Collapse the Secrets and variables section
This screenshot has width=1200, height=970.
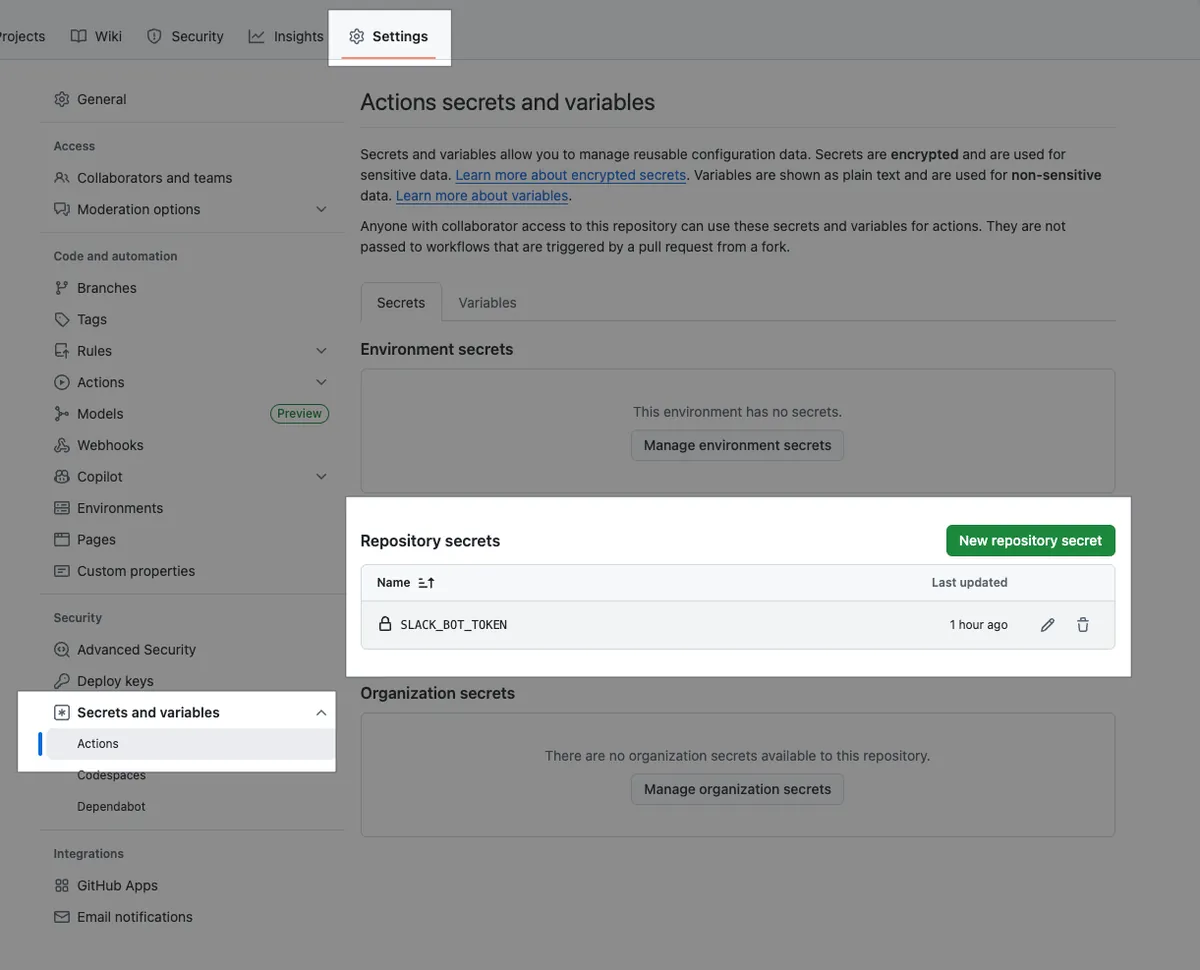(x=321, y=713)
